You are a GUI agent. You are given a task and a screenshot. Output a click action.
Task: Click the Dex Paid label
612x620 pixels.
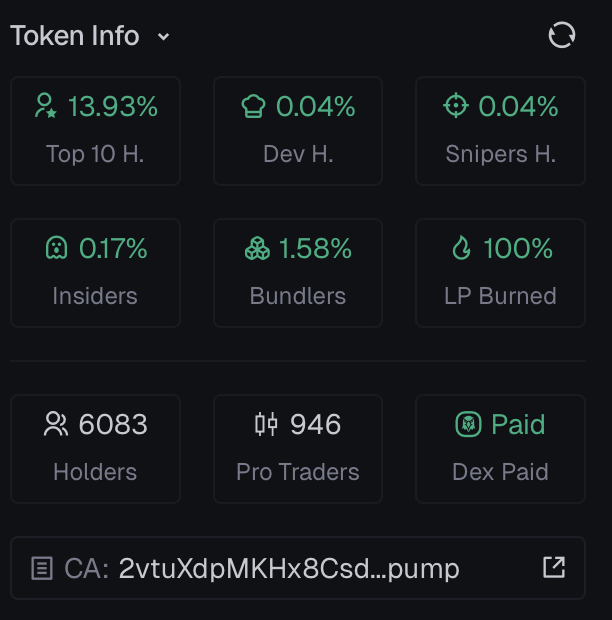coord(500,472)
